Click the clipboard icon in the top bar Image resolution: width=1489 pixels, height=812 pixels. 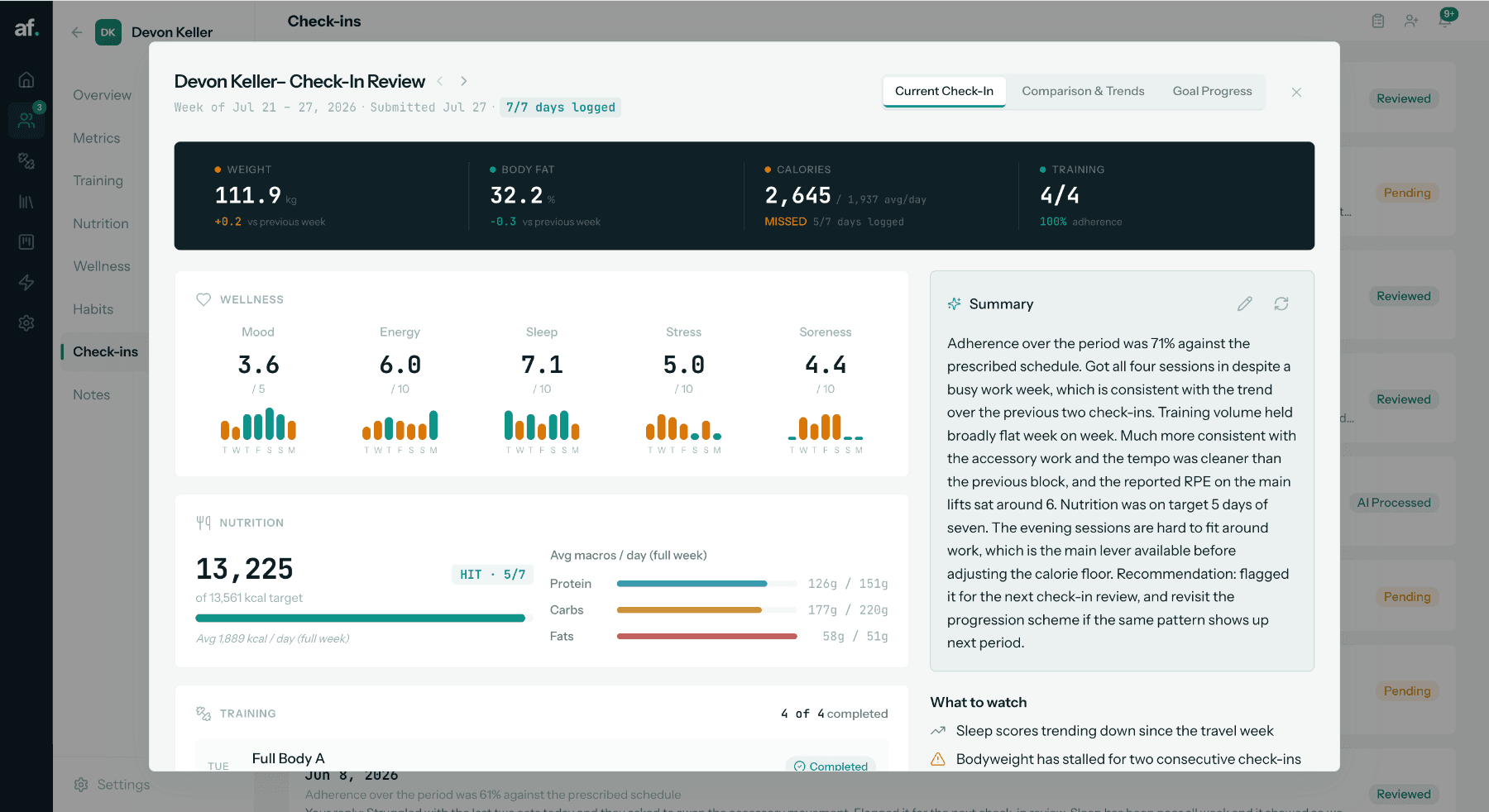coord(1378,21)
